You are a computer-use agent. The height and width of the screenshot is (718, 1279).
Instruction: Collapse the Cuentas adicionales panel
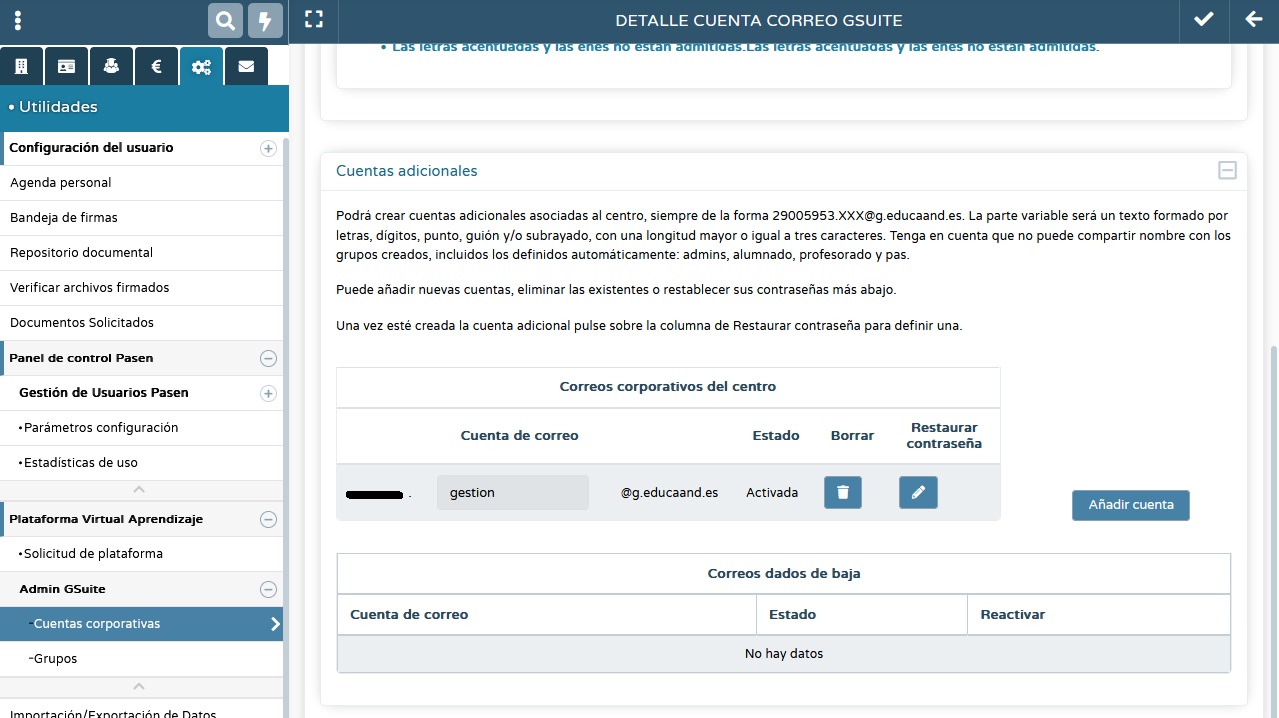(x=1227, y=171)
